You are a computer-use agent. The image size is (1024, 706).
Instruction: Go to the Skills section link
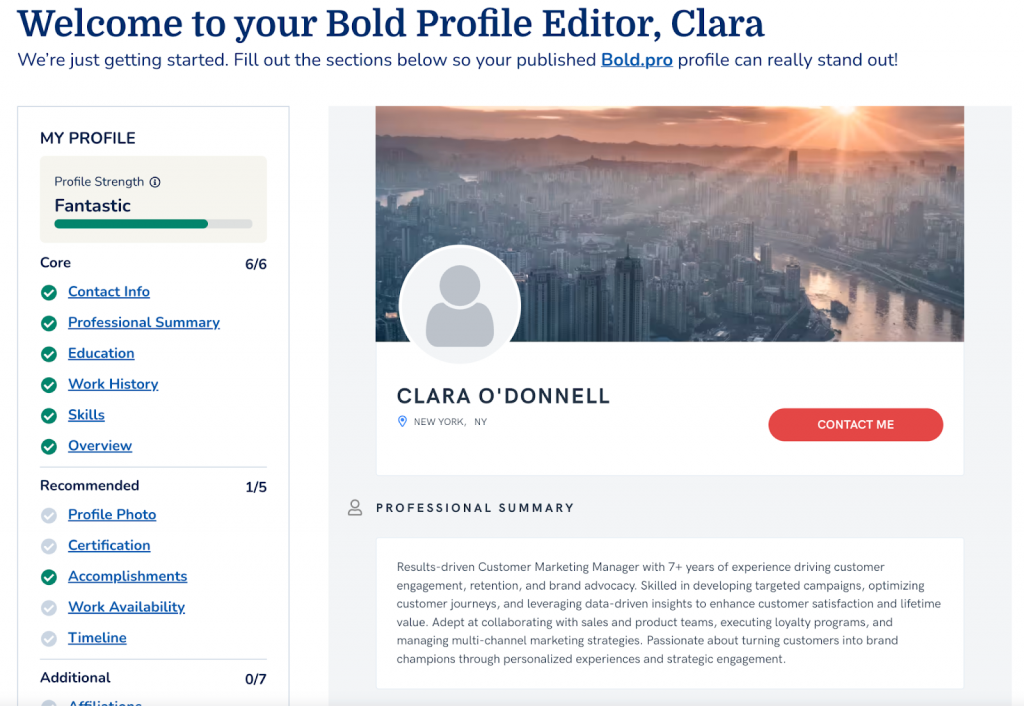86,415
